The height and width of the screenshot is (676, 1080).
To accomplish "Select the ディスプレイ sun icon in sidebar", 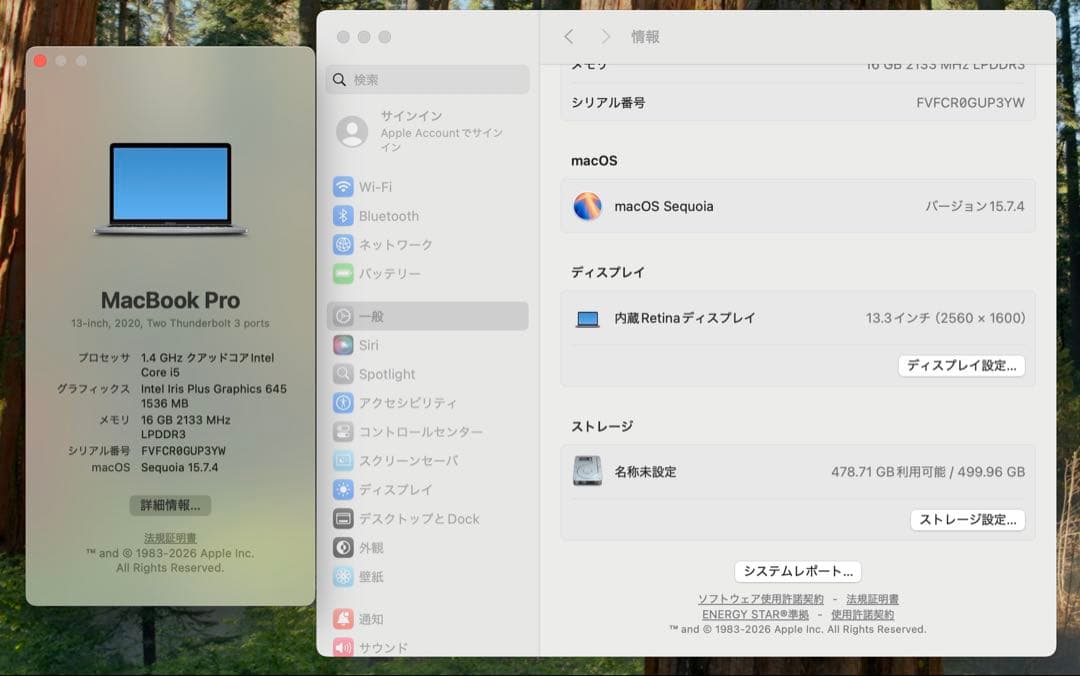I will coord(343,489).
